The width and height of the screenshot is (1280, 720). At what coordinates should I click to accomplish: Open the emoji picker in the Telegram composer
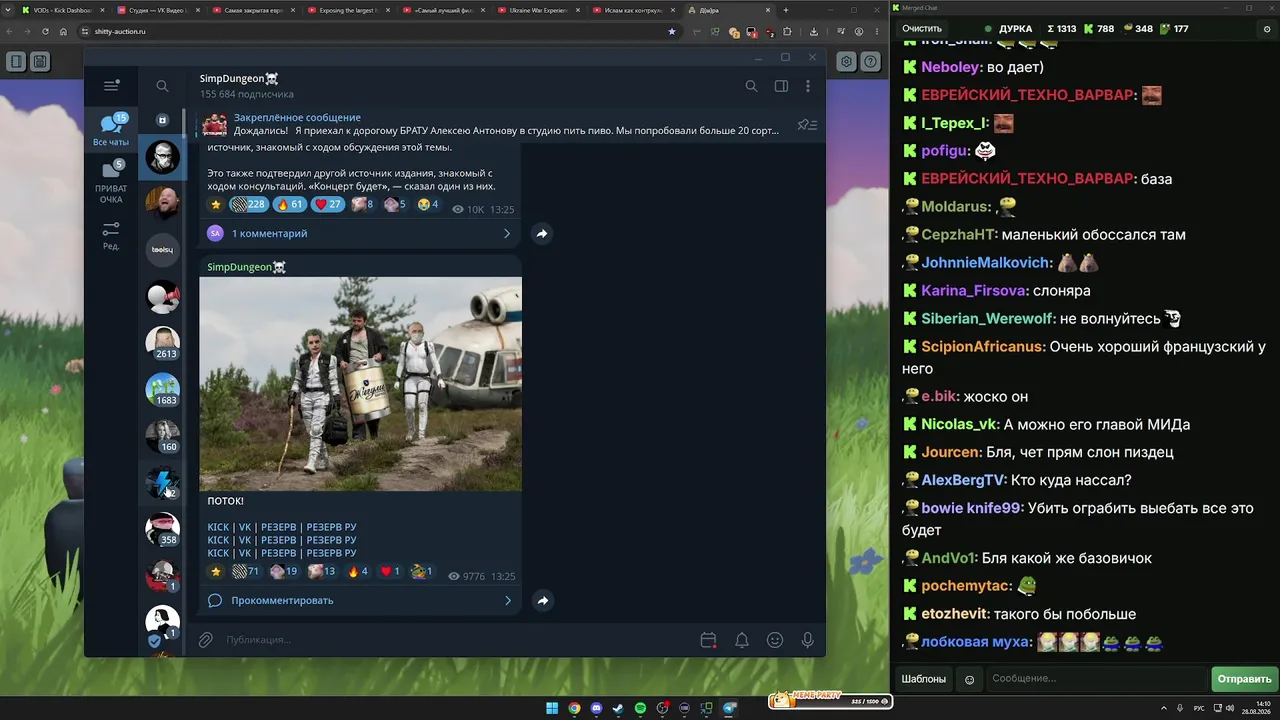[x=775, y=640]
